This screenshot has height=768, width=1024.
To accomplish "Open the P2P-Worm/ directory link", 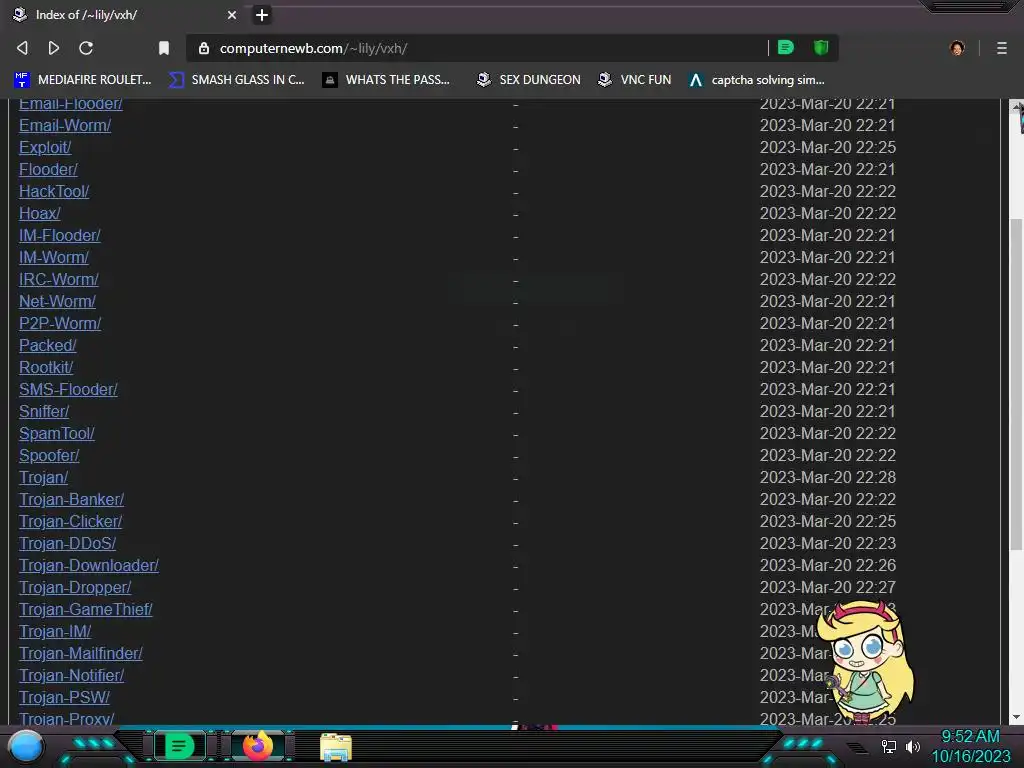I will point(60,323).
